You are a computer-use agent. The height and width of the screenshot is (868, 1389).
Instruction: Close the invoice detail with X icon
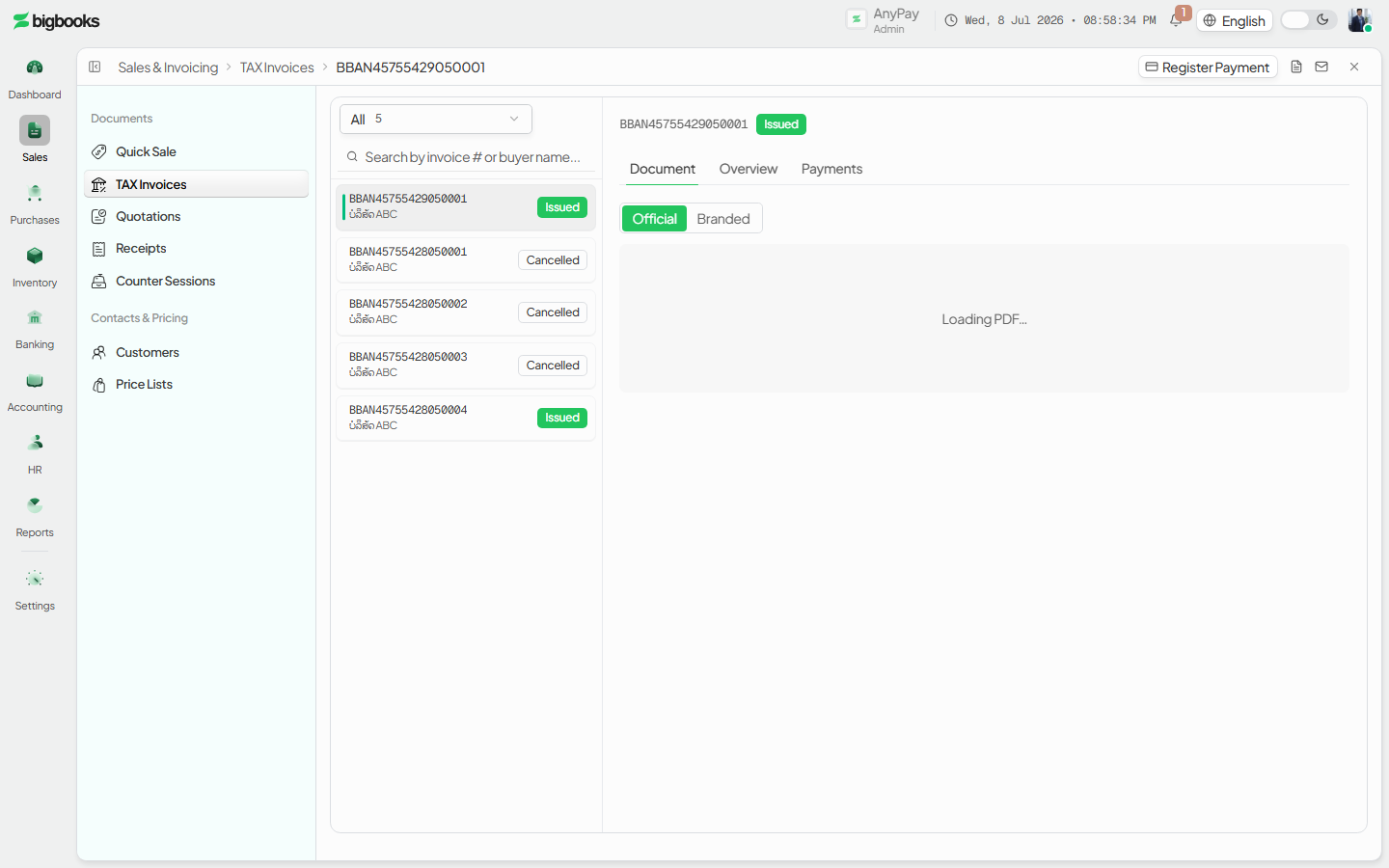[x=1354, y=67]
